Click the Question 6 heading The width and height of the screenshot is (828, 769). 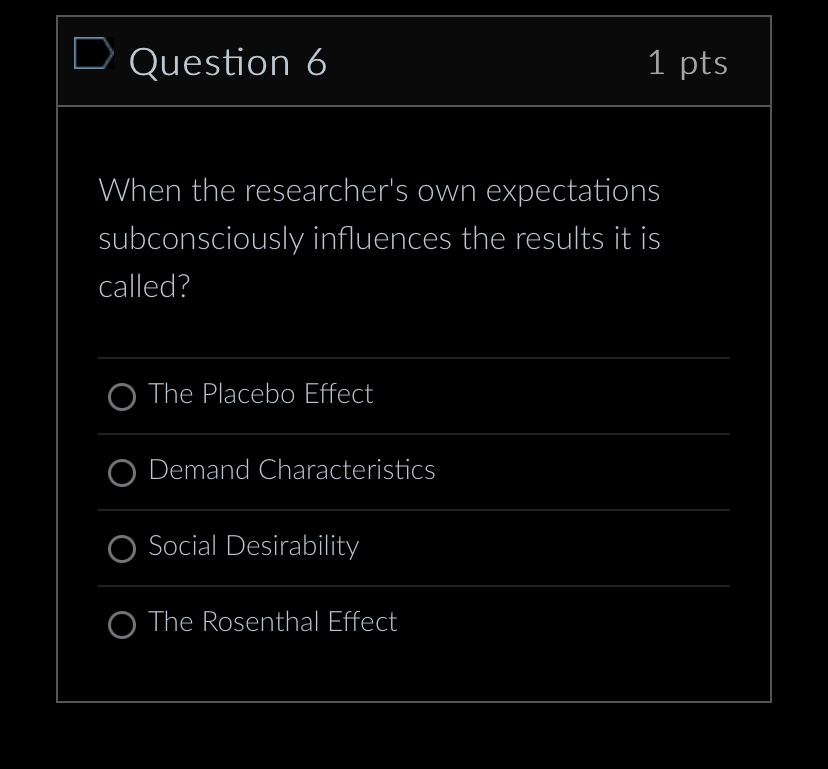228,62
